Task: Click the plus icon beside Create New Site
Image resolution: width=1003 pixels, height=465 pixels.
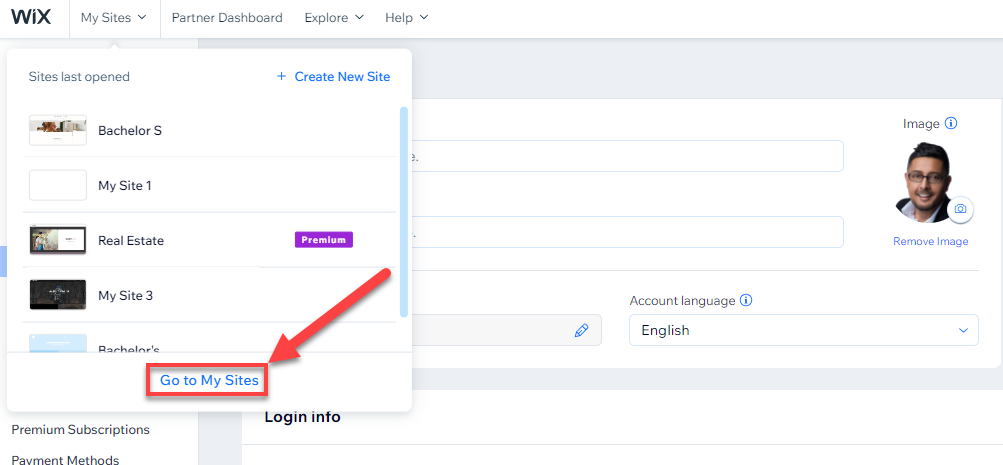Action: pyautogui.click(x=281, y=77)
